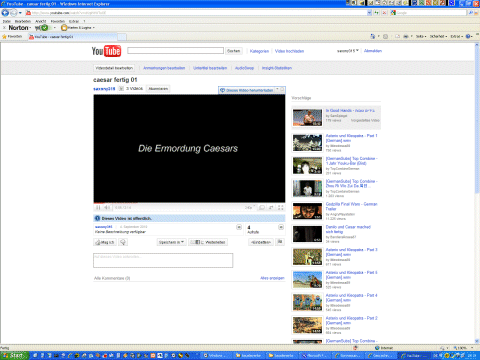Open the username account dropdown

coord(348,51)
